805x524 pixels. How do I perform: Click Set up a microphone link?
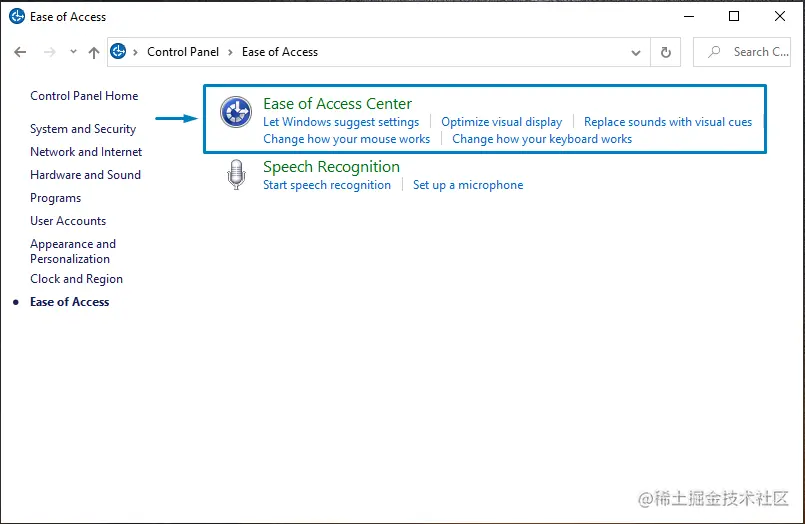(x=468, y=185)
